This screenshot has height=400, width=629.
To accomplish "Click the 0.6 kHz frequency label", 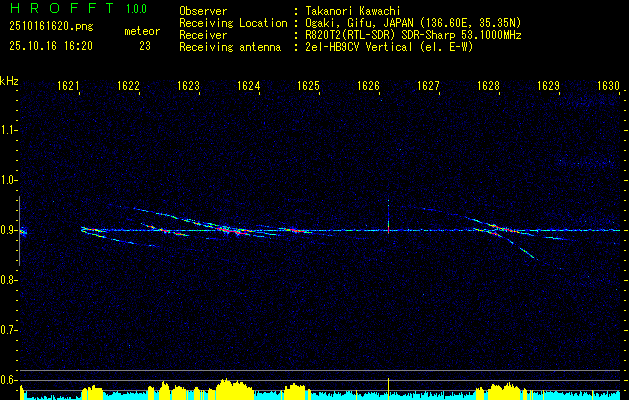I will point(8,380).
